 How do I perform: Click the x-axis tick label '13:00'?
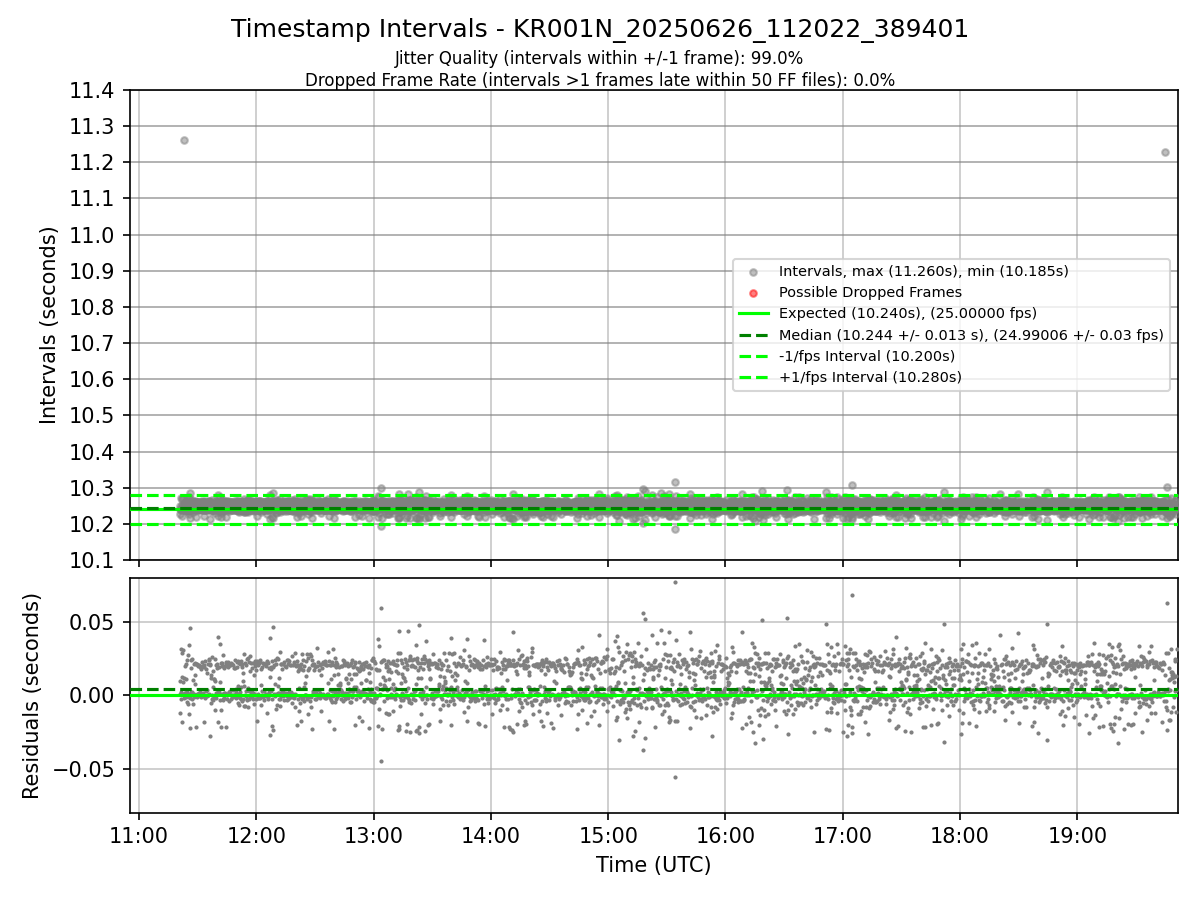pyautogui.click(x=373, y=835)
